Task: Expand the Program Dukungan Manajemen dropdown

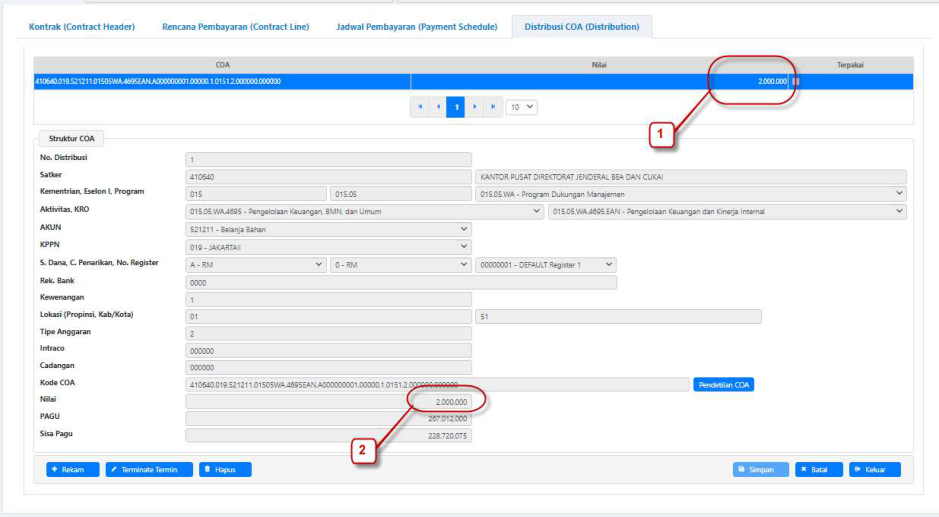Action: pos(691,194)
